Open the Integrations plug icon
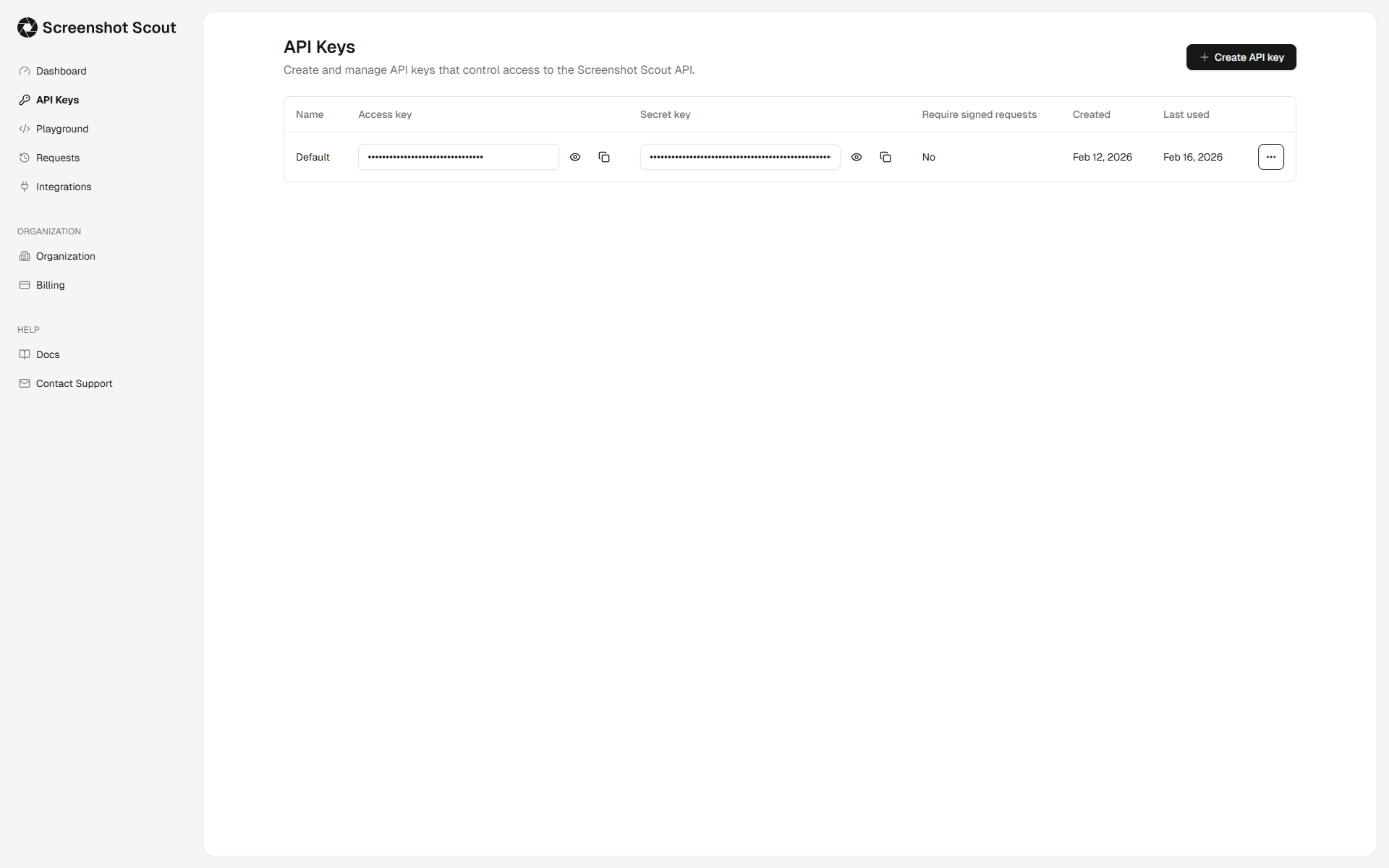This screenshot has width=1389, height=868. coord(25,187)
